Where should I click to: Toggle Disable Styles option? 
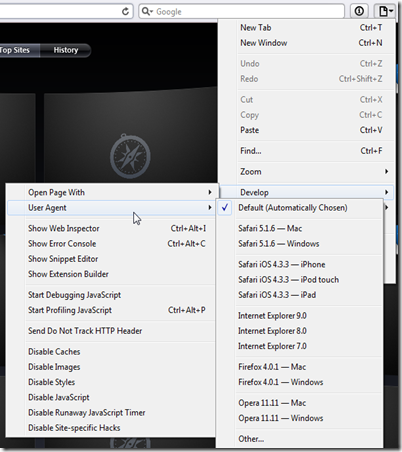tap(112, 382)
